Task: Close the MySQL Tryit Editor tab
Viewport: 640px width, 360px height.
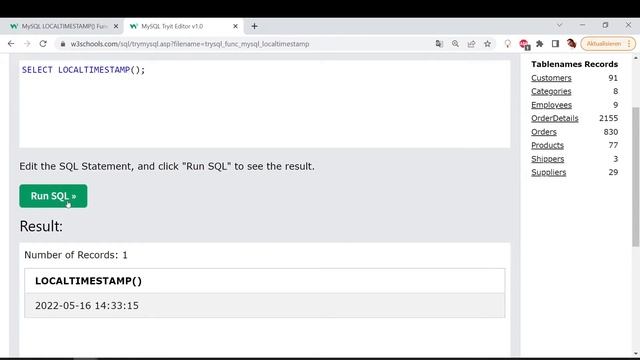Action: [236, 26]
